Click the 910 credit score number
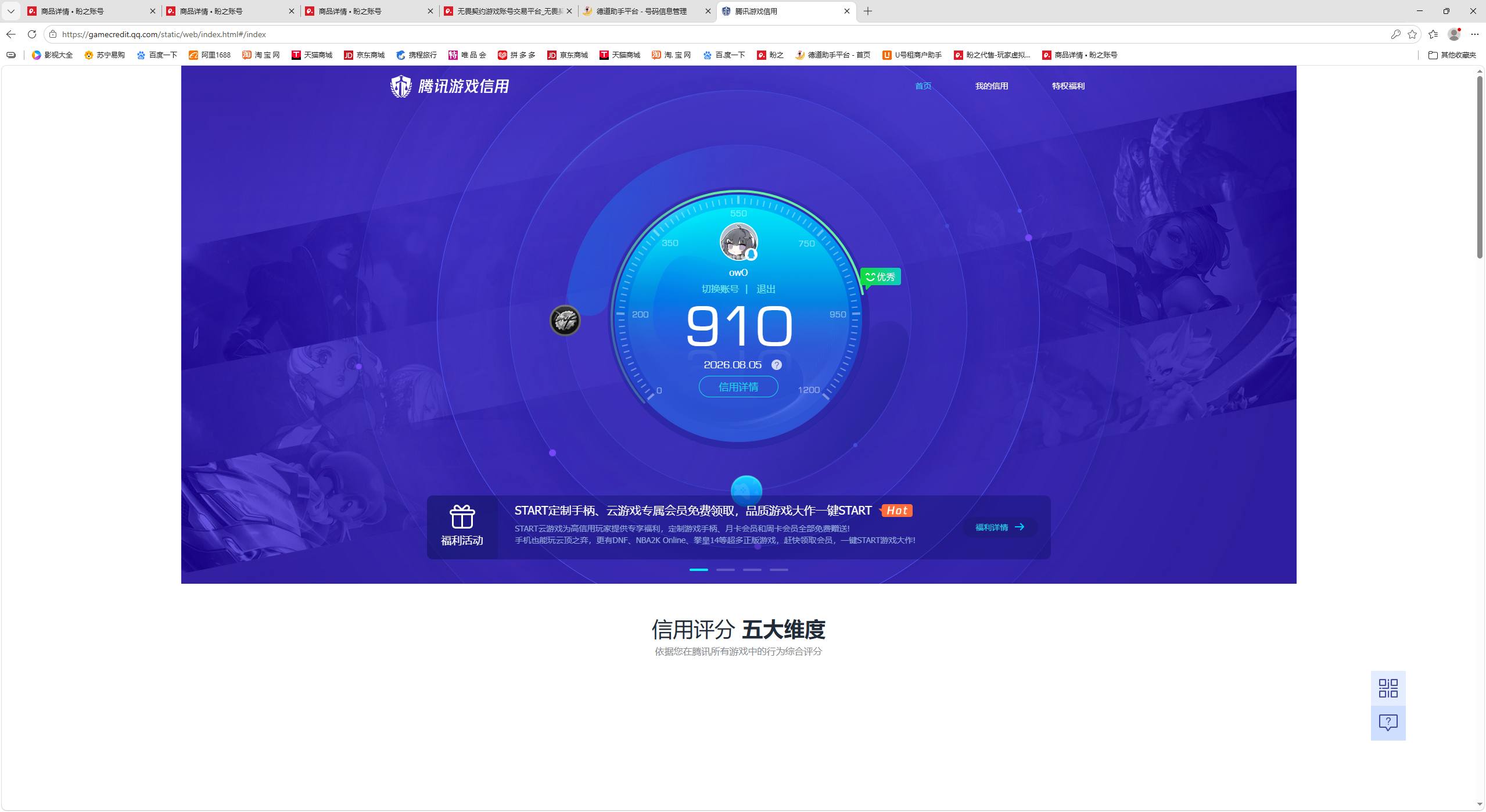Viewport: 1486px width, 812px height. [739, 326]
